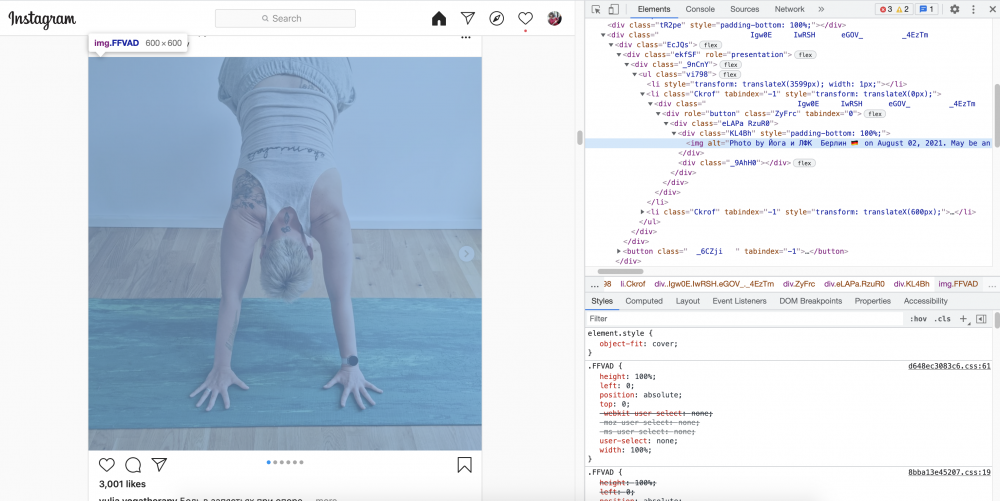Click the Instagram Search field
Image resolution: width=1000 pixels, height=501 pixels.
(x=285, y=18)
